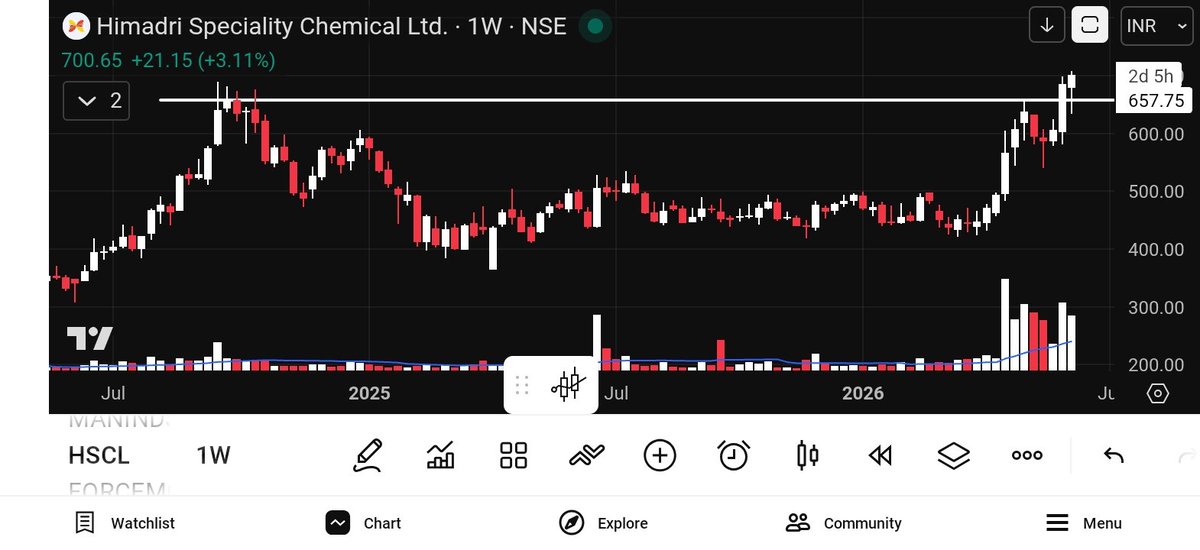Open the drawing tools pencil icon
Image resolution: width=1200 pixels, height=550 pixels.
coord(368,455)
